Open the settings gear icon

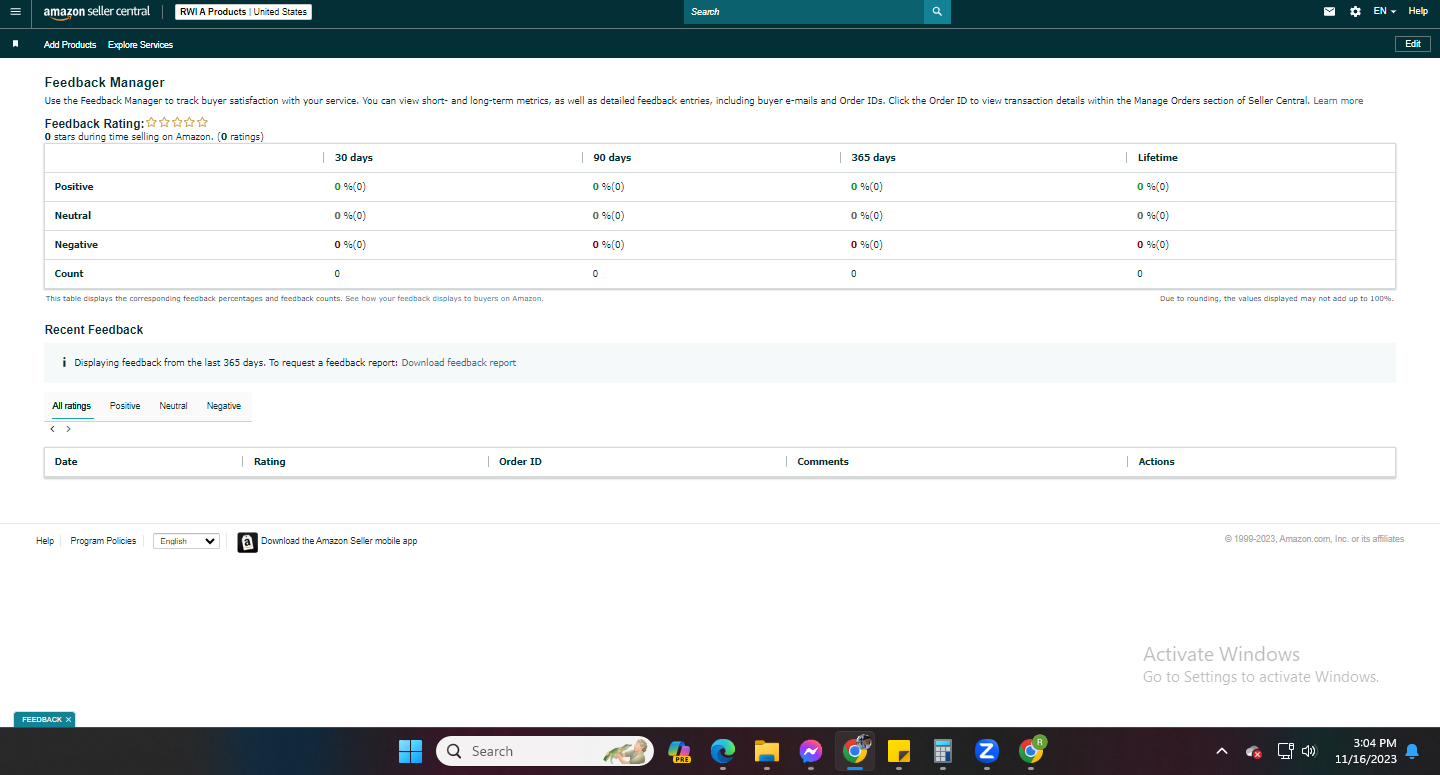[x=1355, y=12]
